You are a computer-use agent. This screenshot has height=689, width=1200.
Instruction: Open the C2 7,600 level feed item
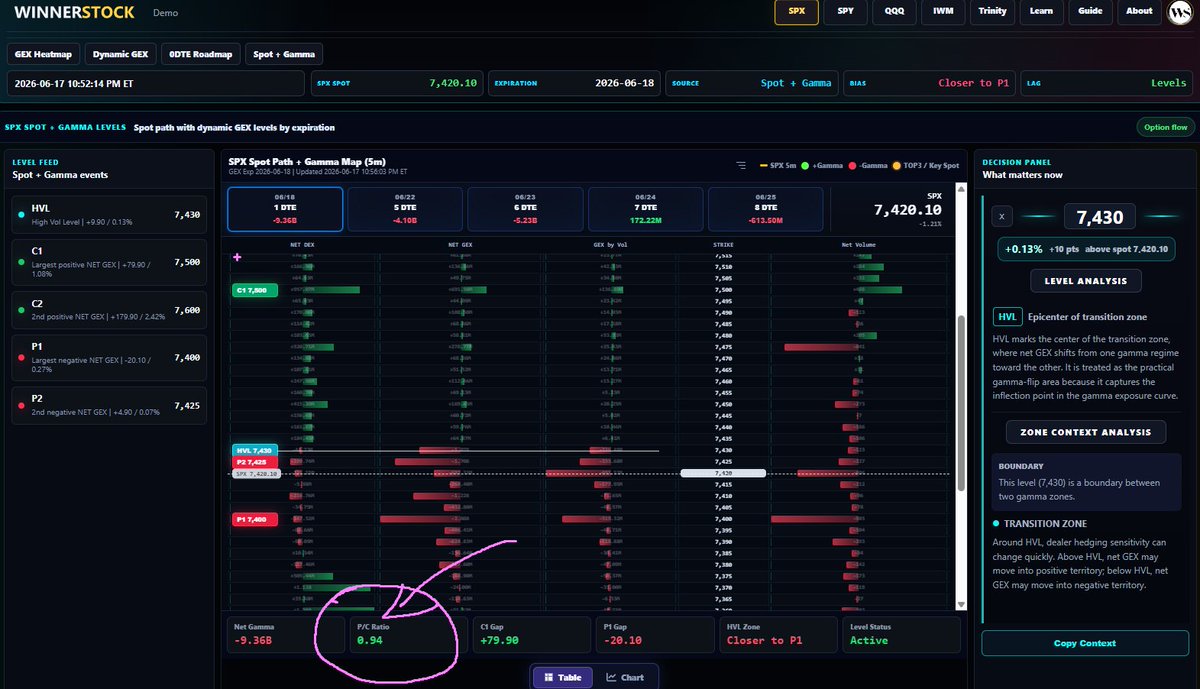click(x=107, y=310)
